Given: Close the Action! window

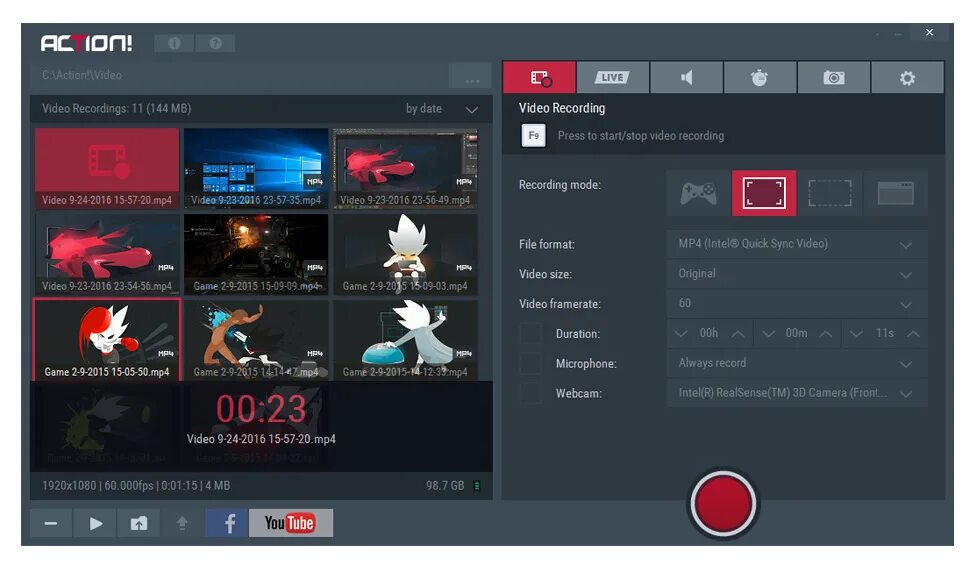Looking at the screenshot, I should click(929, 32).
